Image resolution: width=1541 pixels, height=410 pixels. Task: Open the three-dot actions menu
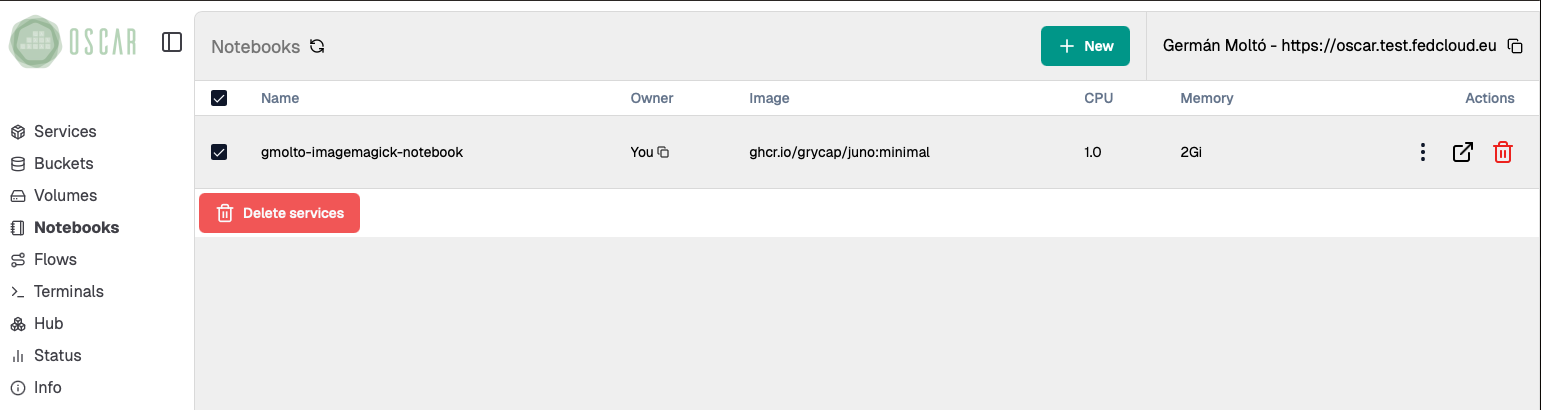click(x=1422, y=153)
